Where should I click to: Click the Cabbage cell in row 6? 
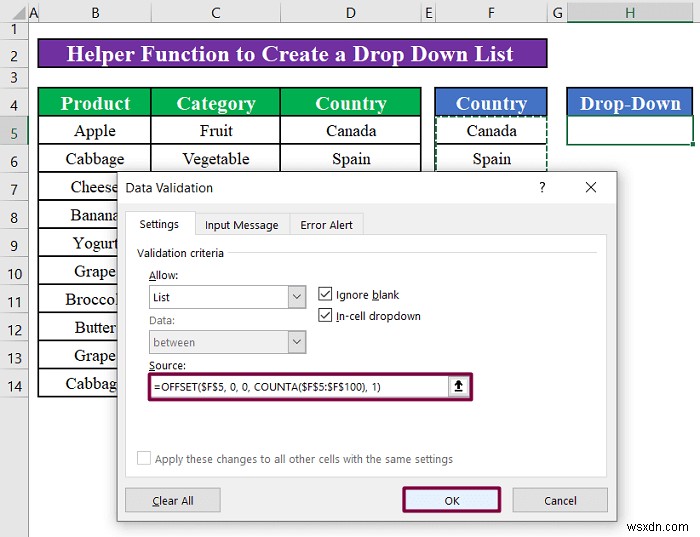coord(95,158)
